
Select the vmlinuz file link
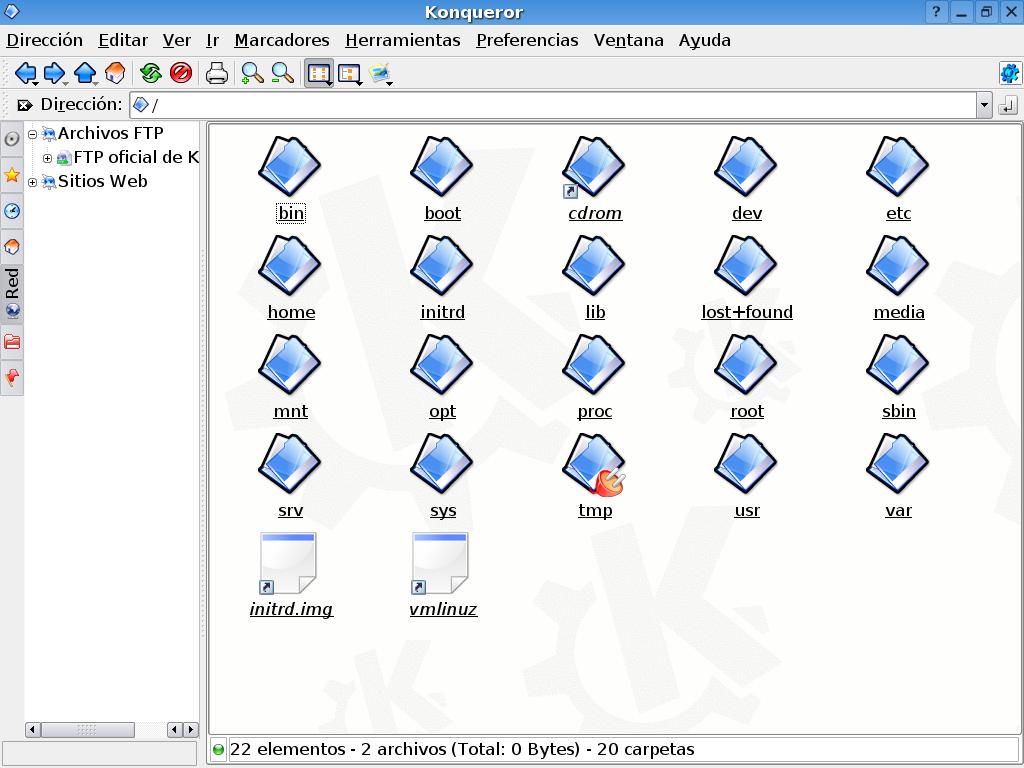pyautogui.click(x=440, y=564)
